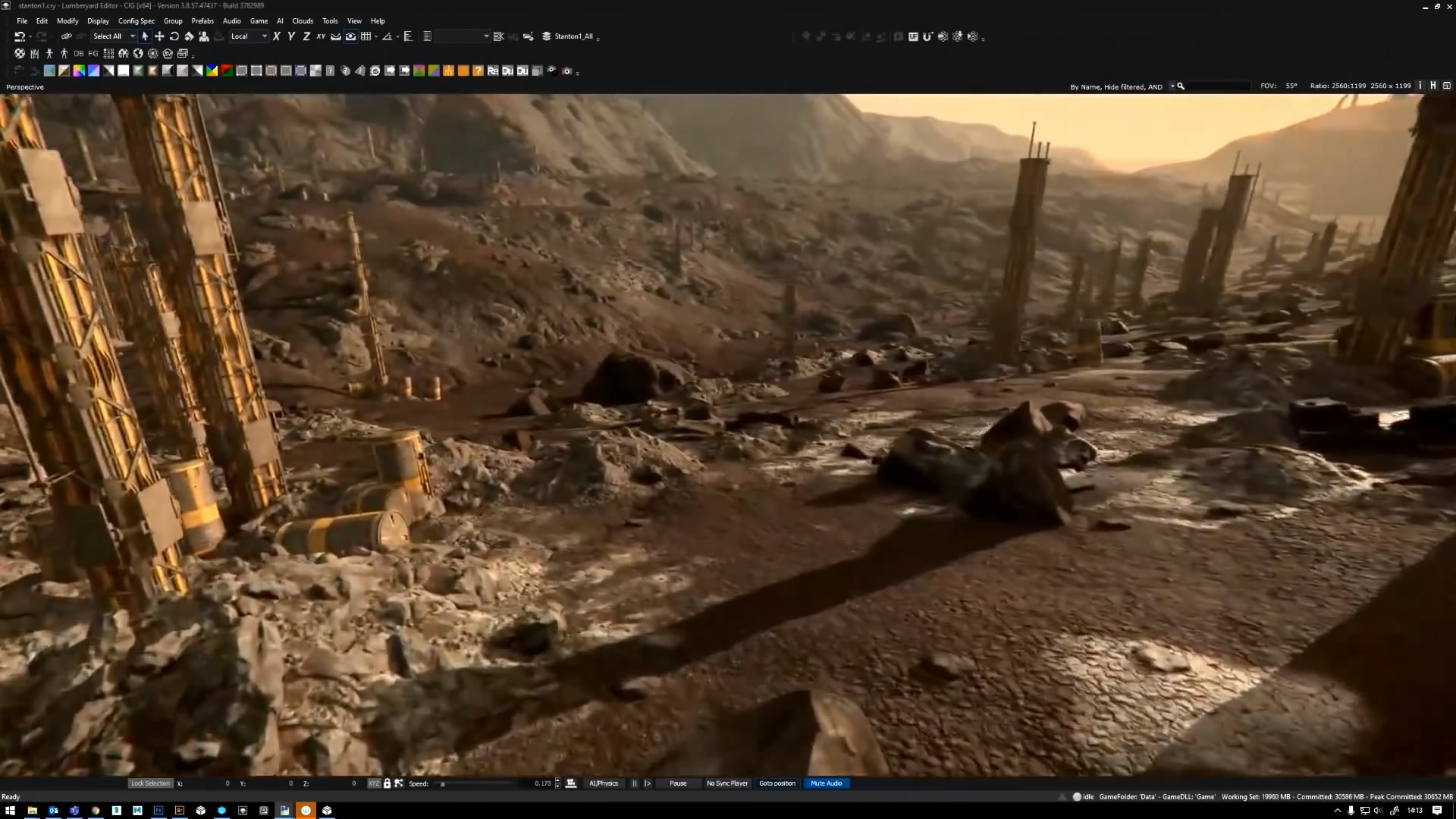
Task: Click the viewport search magnifier icon
Action: [1181, 86]
